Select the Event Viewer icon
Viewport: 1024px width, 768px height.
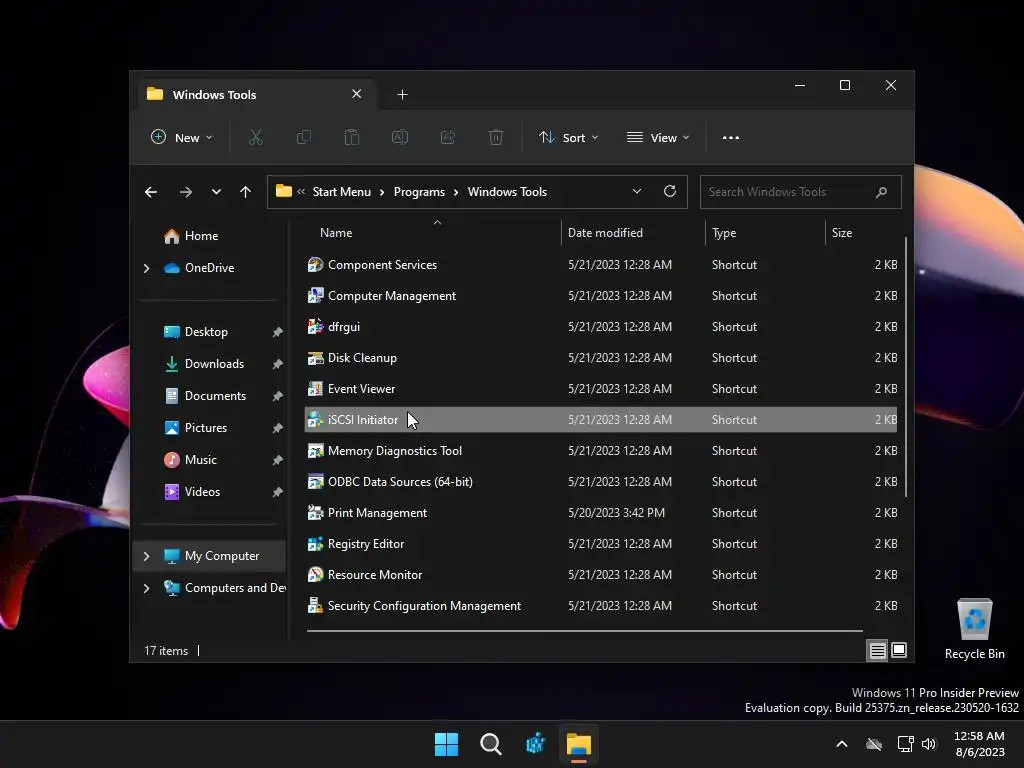(x=315, y=389)
